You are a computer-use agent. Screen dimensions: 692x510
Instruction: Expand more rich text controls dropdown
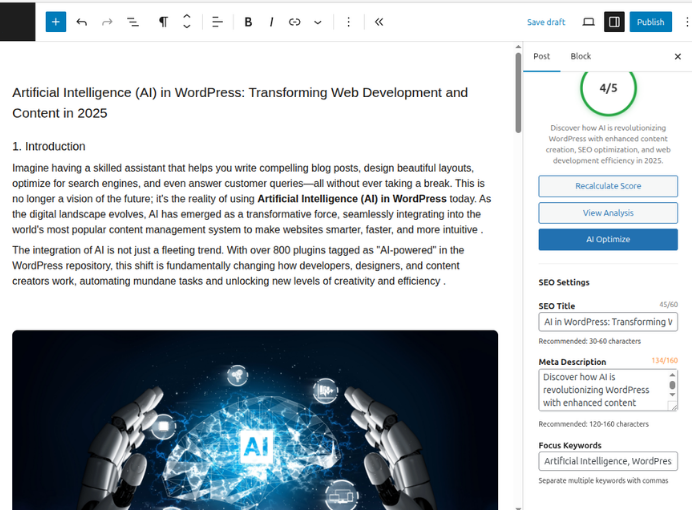pos(318,22)
